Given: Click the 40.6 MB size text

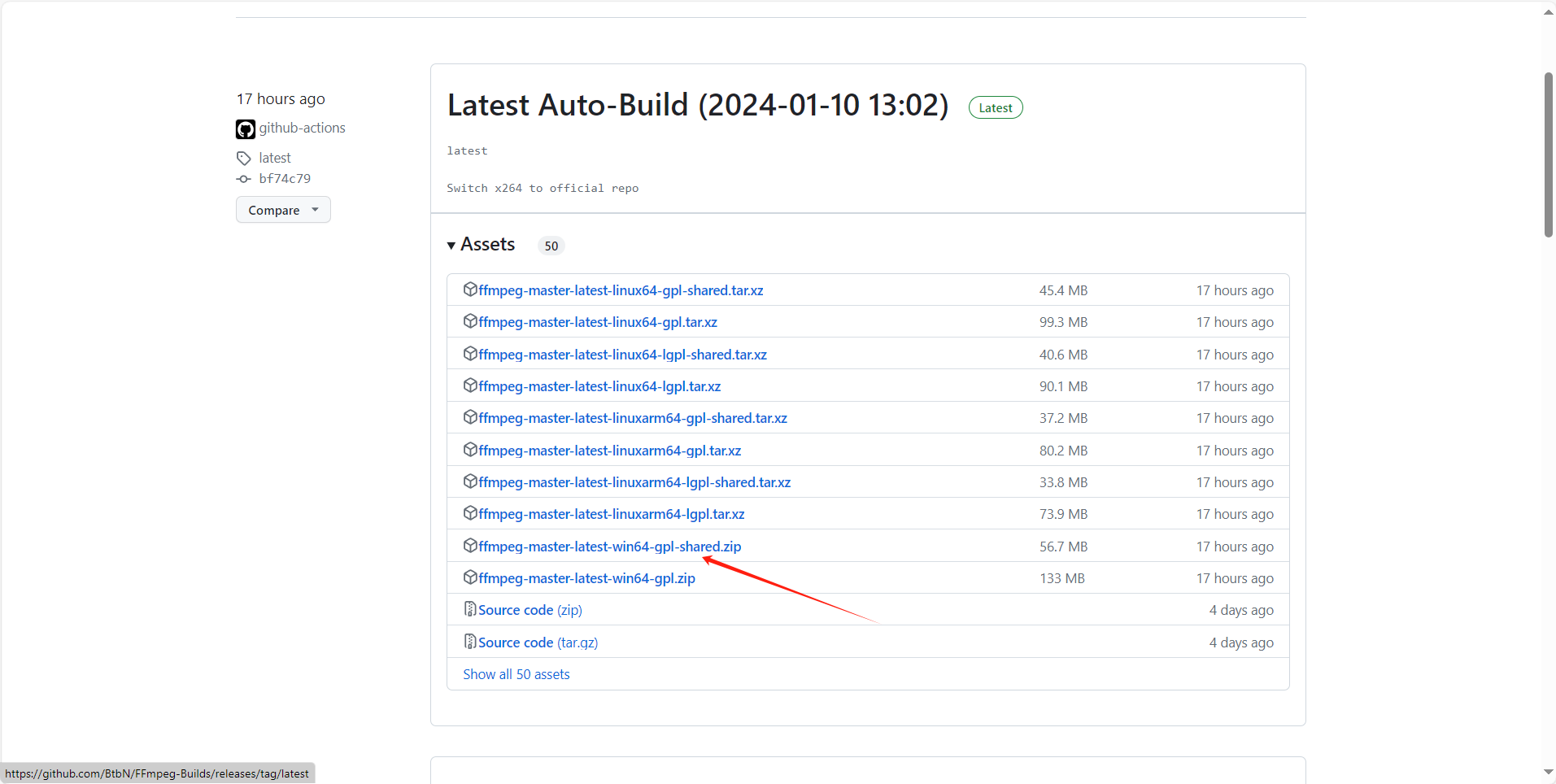Looking at the screenshot, I should click(1063, 355).
